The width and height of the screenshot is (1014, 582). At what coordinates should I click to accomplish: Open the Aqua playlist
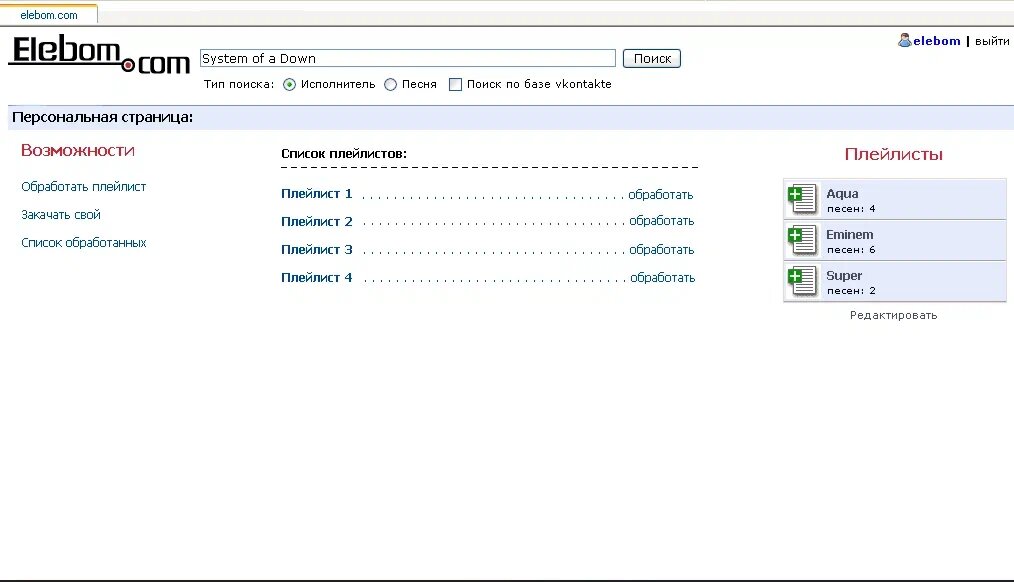point(842,193)
